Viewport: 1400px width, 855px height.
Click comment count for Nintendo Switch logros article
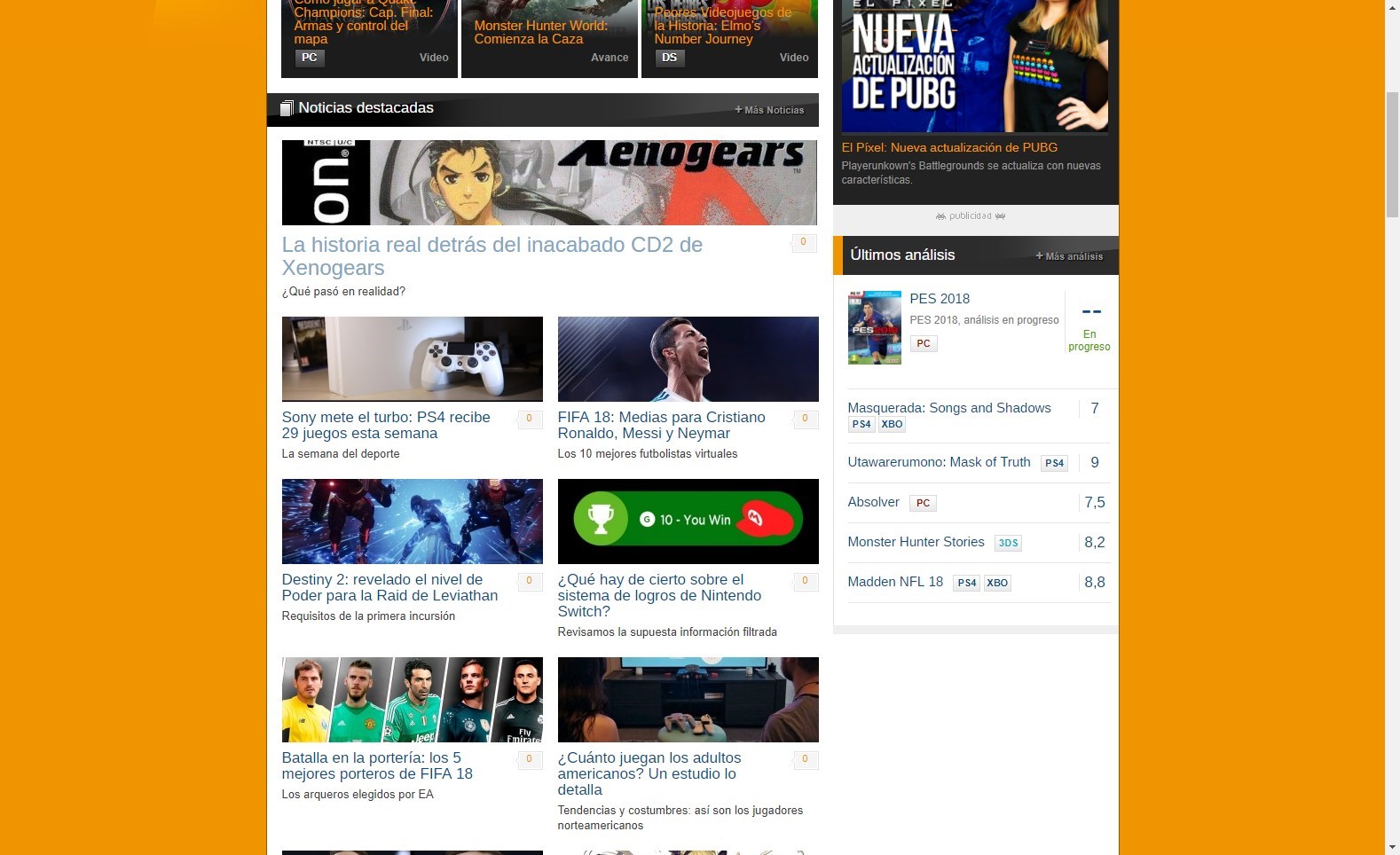pos(806,582)
